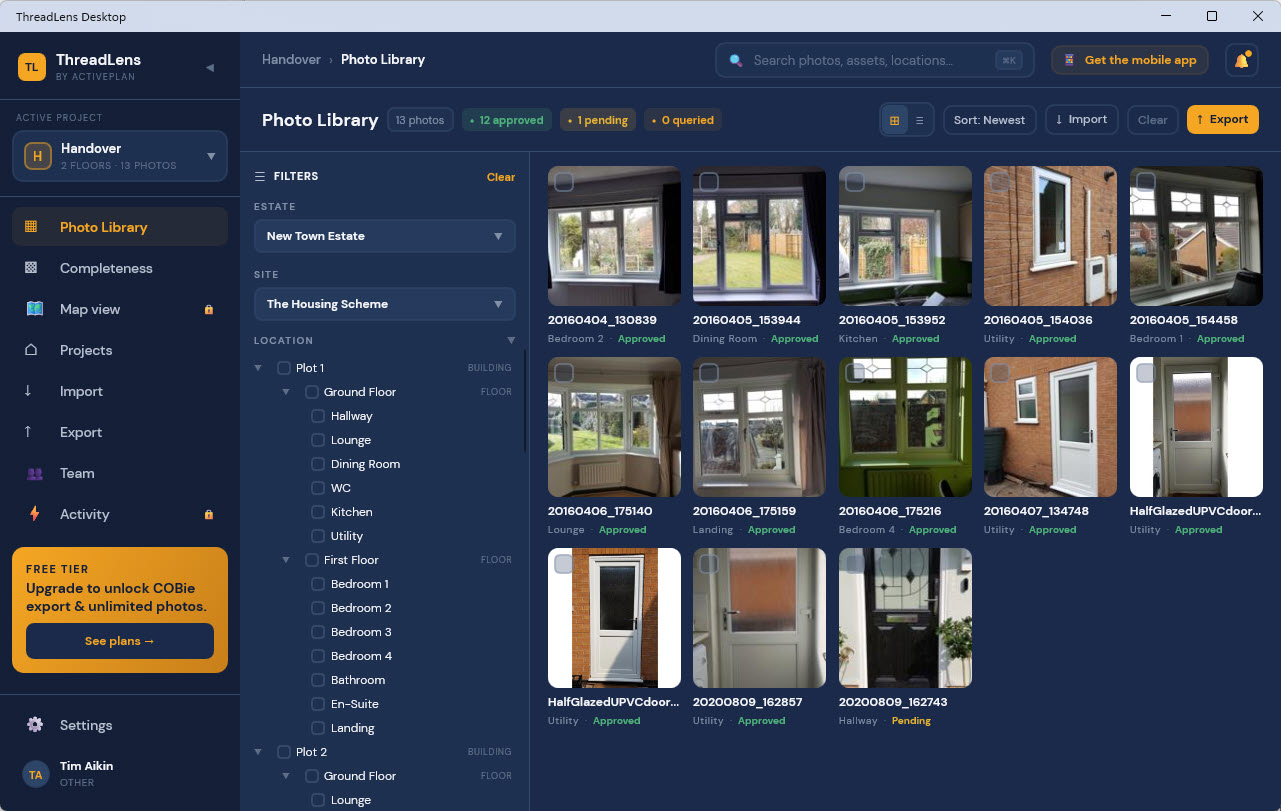Open The Housing Scheme site dropdown

click(385, 304)
